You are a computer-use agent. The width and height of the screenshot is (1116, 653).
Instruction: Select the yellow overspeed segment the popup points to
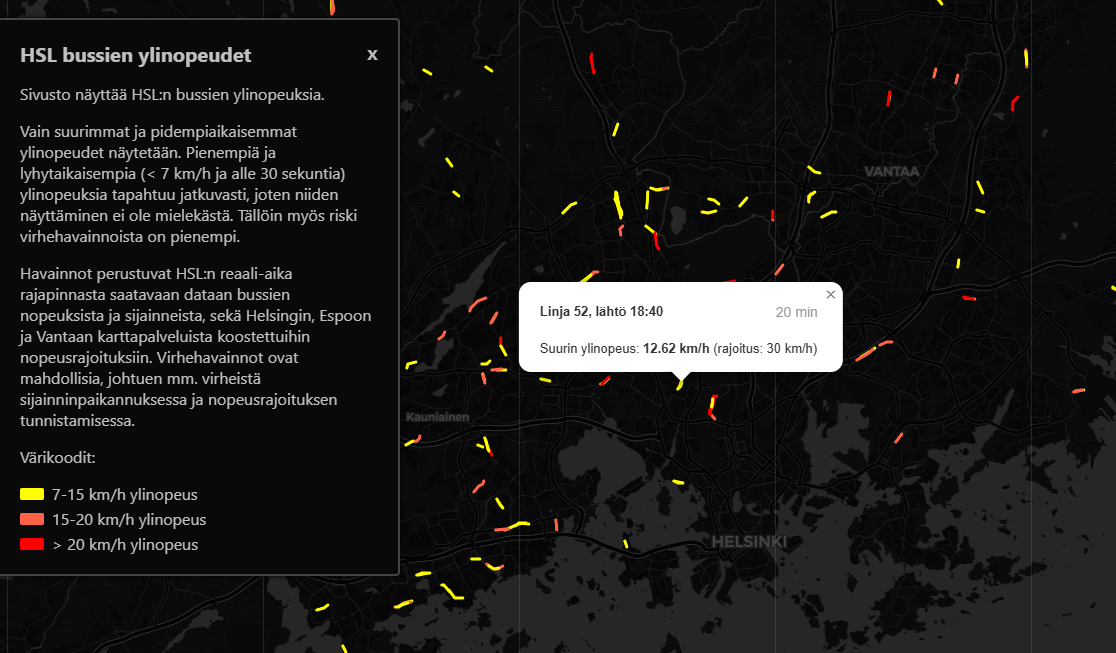pyautogui.click(x=679, y=385)
